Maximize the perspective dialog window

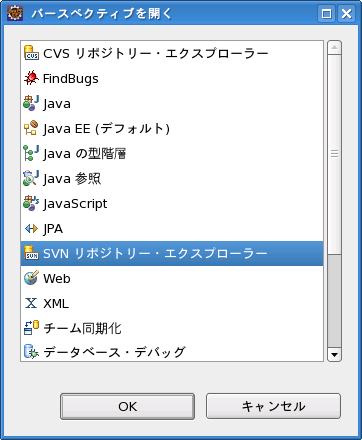pos(326,14)
